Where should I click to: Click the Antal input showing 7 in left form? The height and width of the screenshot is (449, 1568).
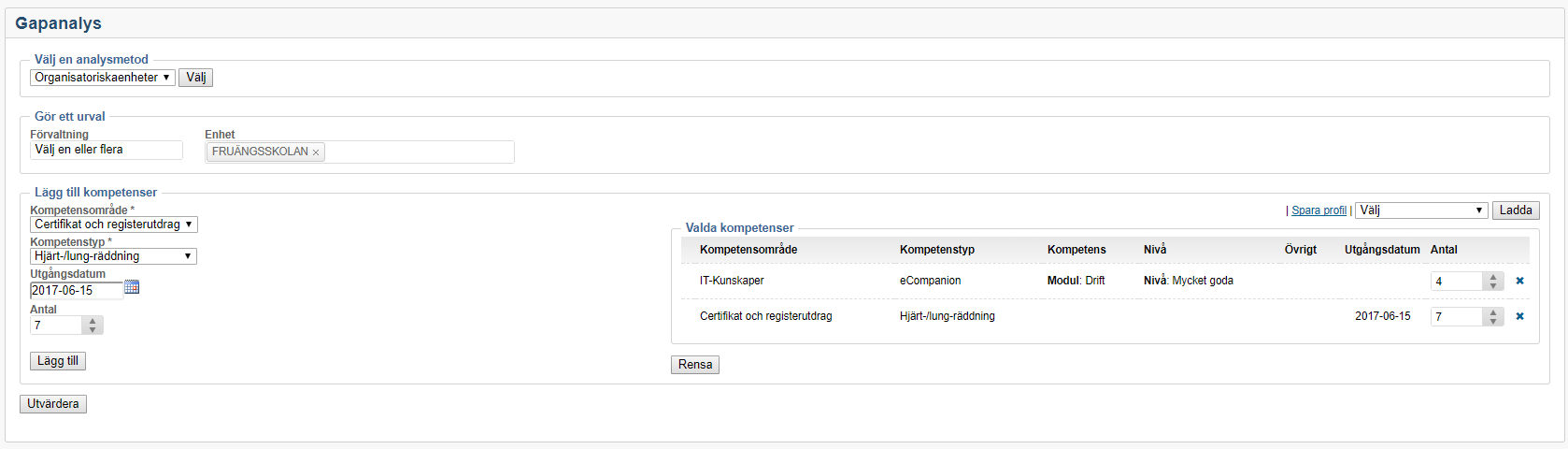pyautogui.click(x=56, y=326)
